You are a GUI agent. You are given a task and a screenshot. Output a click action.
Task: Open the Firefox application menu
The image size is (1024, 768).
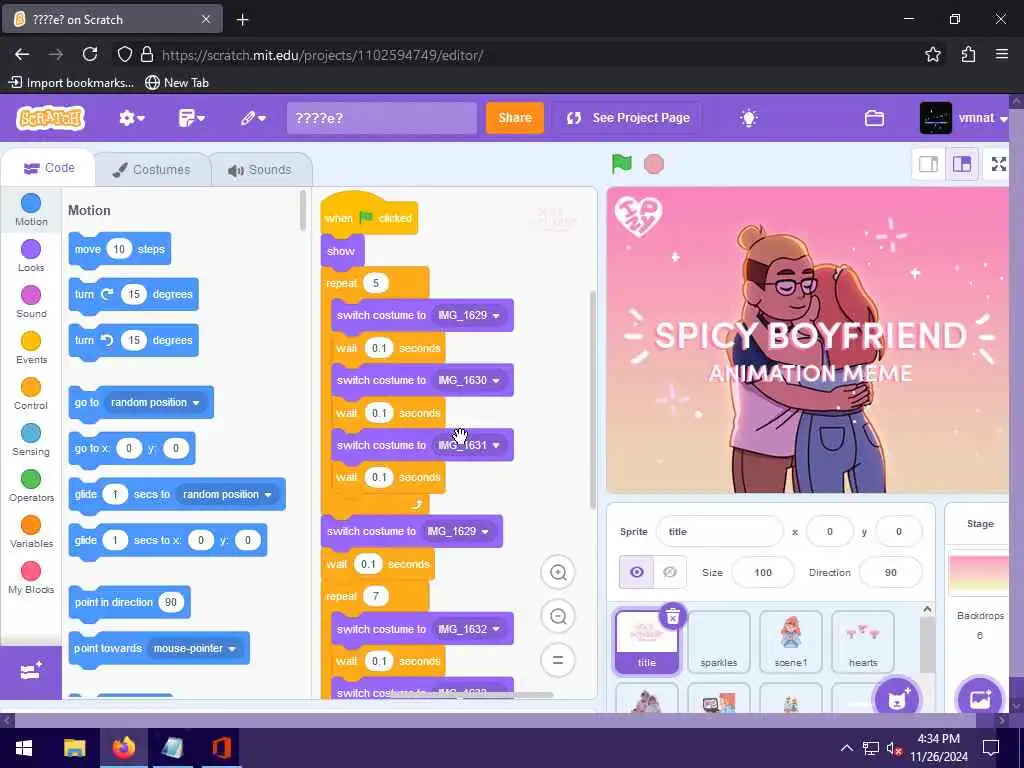[x=1002, y=54]
